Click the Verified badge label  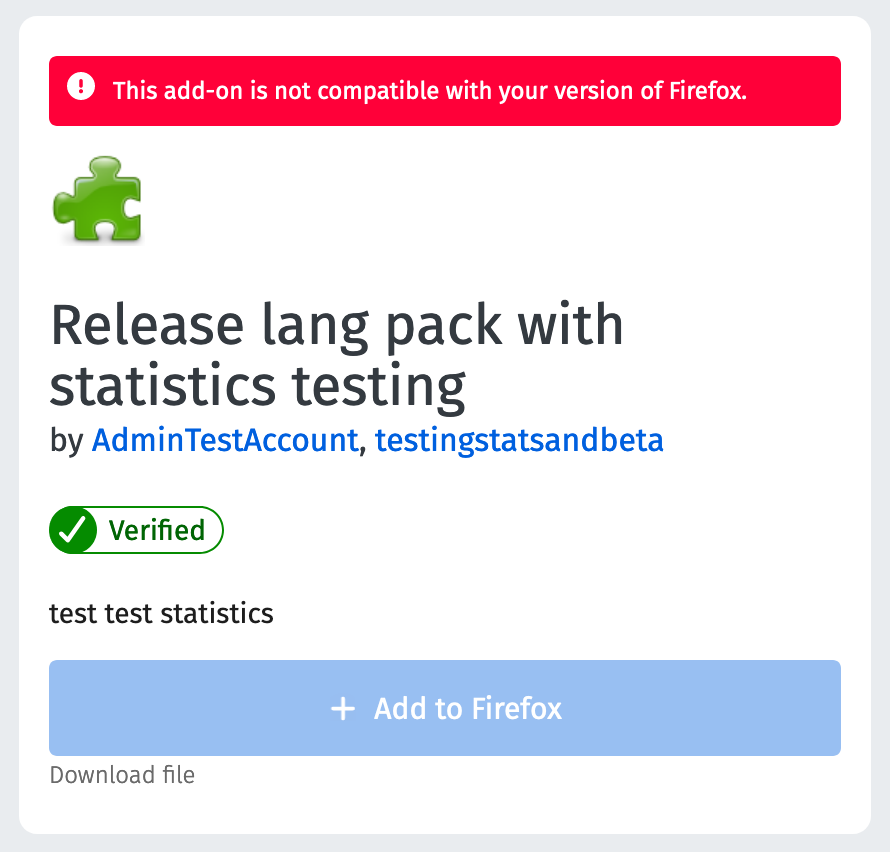(x=136, y=530)
